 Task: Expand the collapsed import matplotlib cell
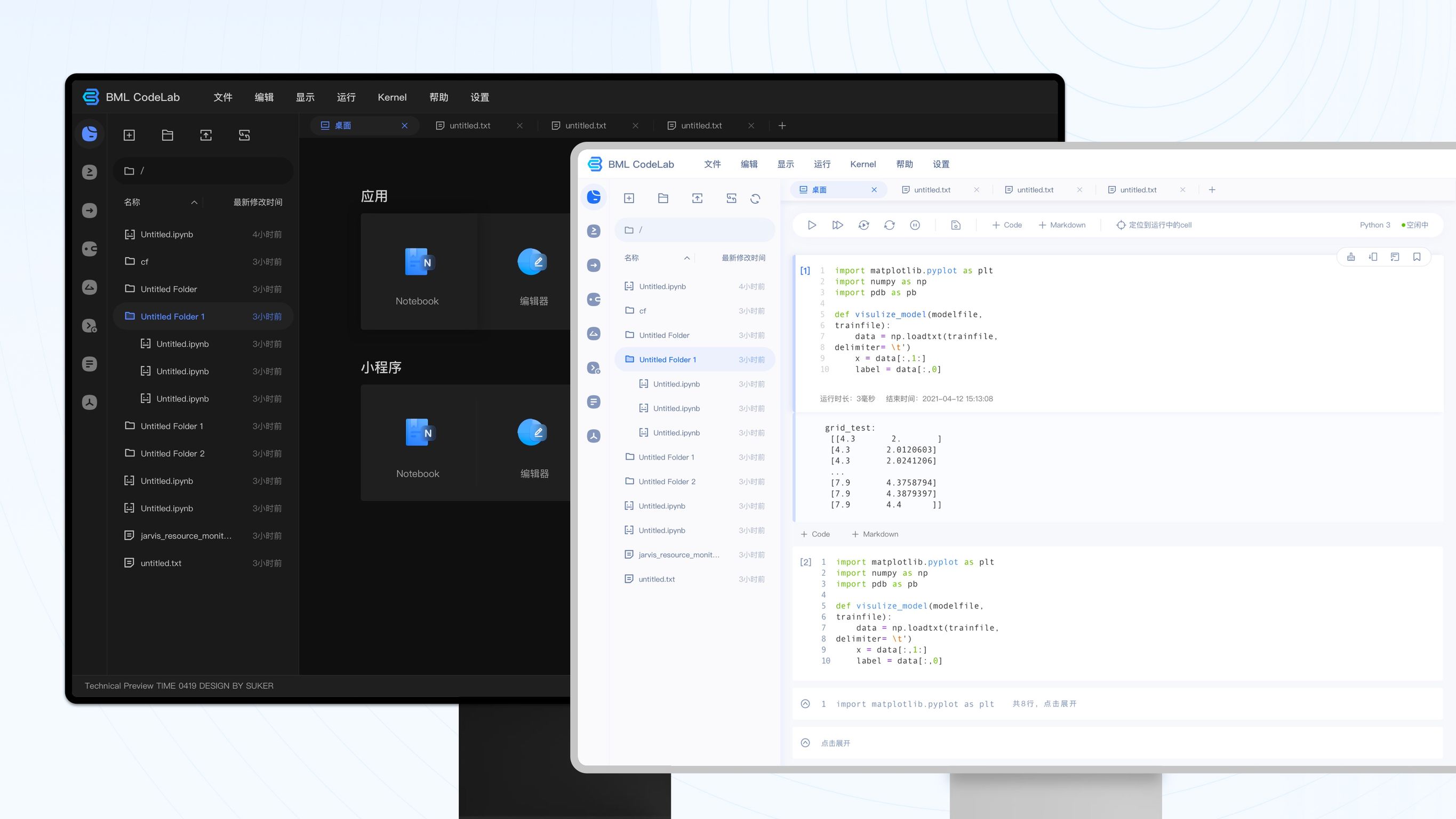click(x=805, y=704)
